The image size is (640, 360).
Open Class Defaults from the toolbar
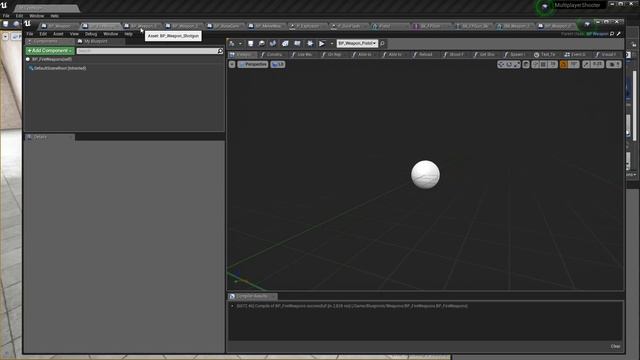297,43
